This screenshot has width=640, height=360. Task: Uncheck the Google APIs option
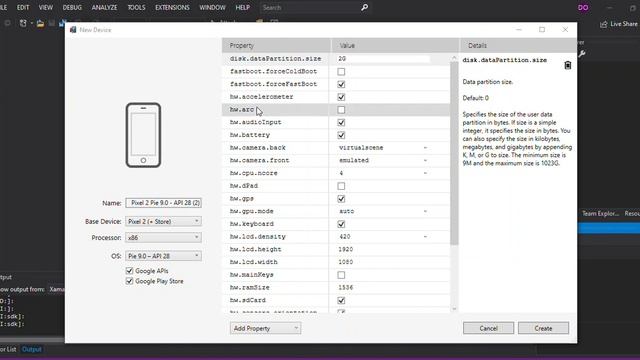point(129,271)
